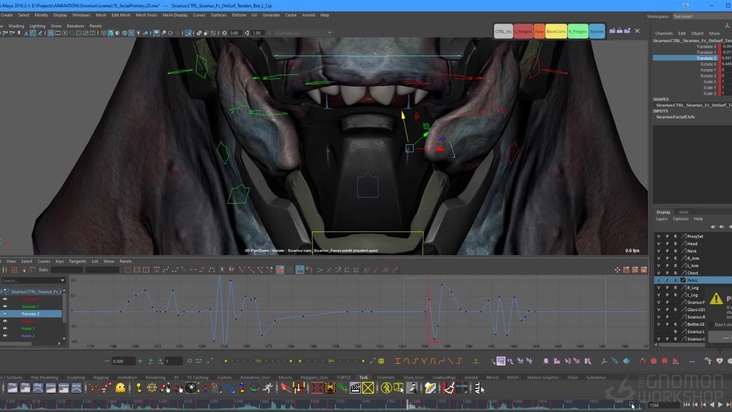Open the Channels menu in Channel Box

(663, 34)
